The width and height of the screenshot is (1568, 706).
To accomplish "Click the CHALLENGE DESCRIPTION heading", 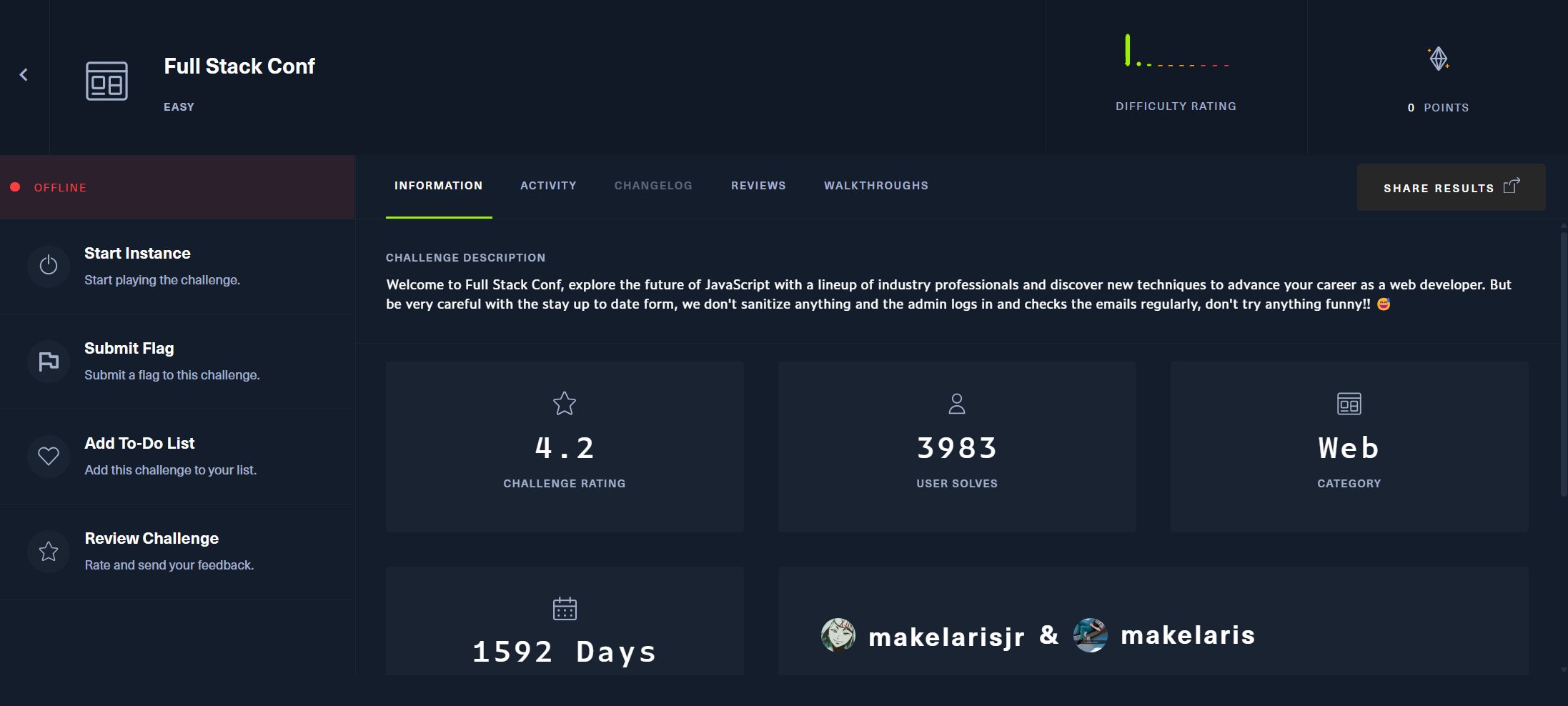I will click(465, 258).
